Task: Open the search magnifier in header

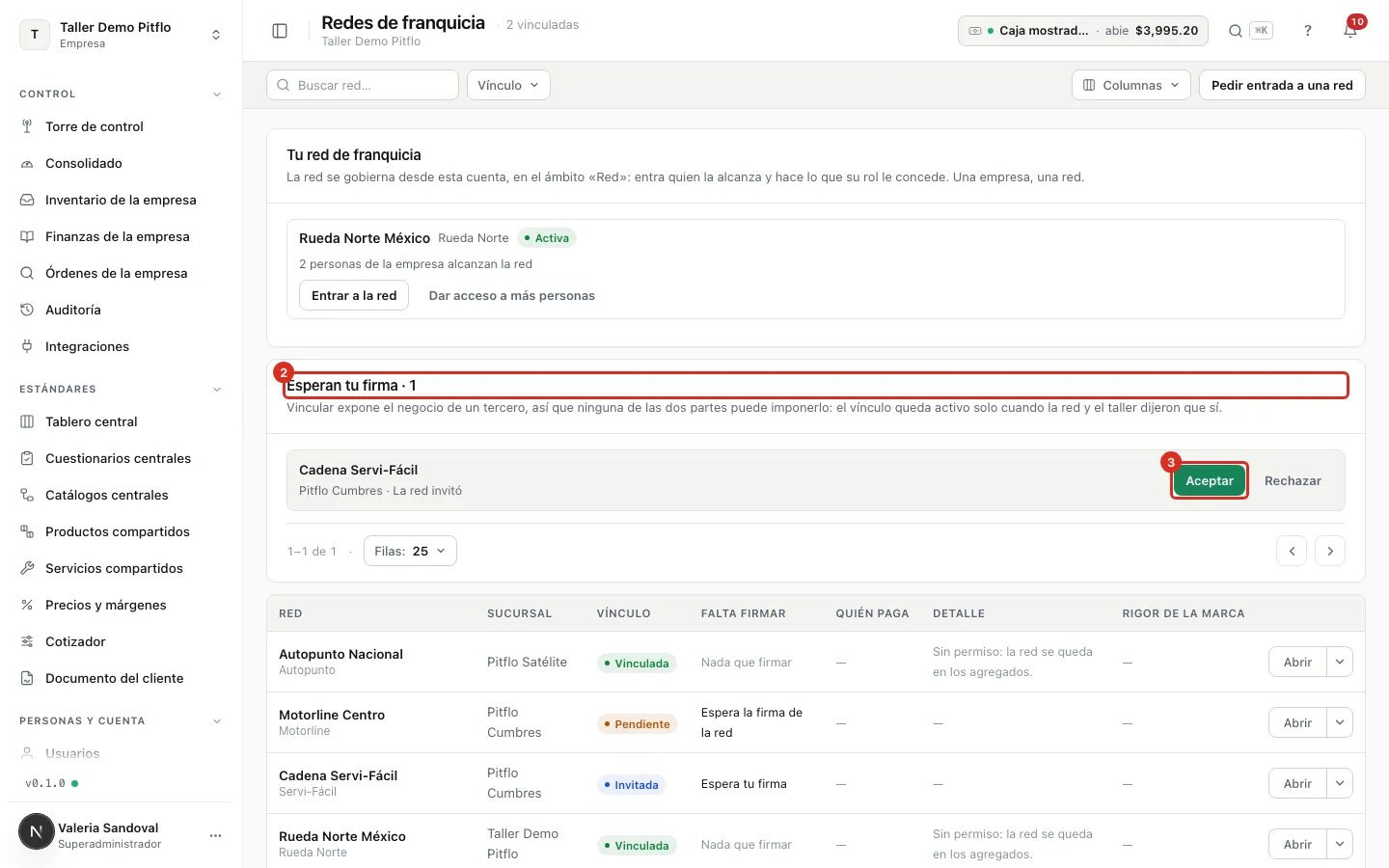Action: coord(1235,31)
